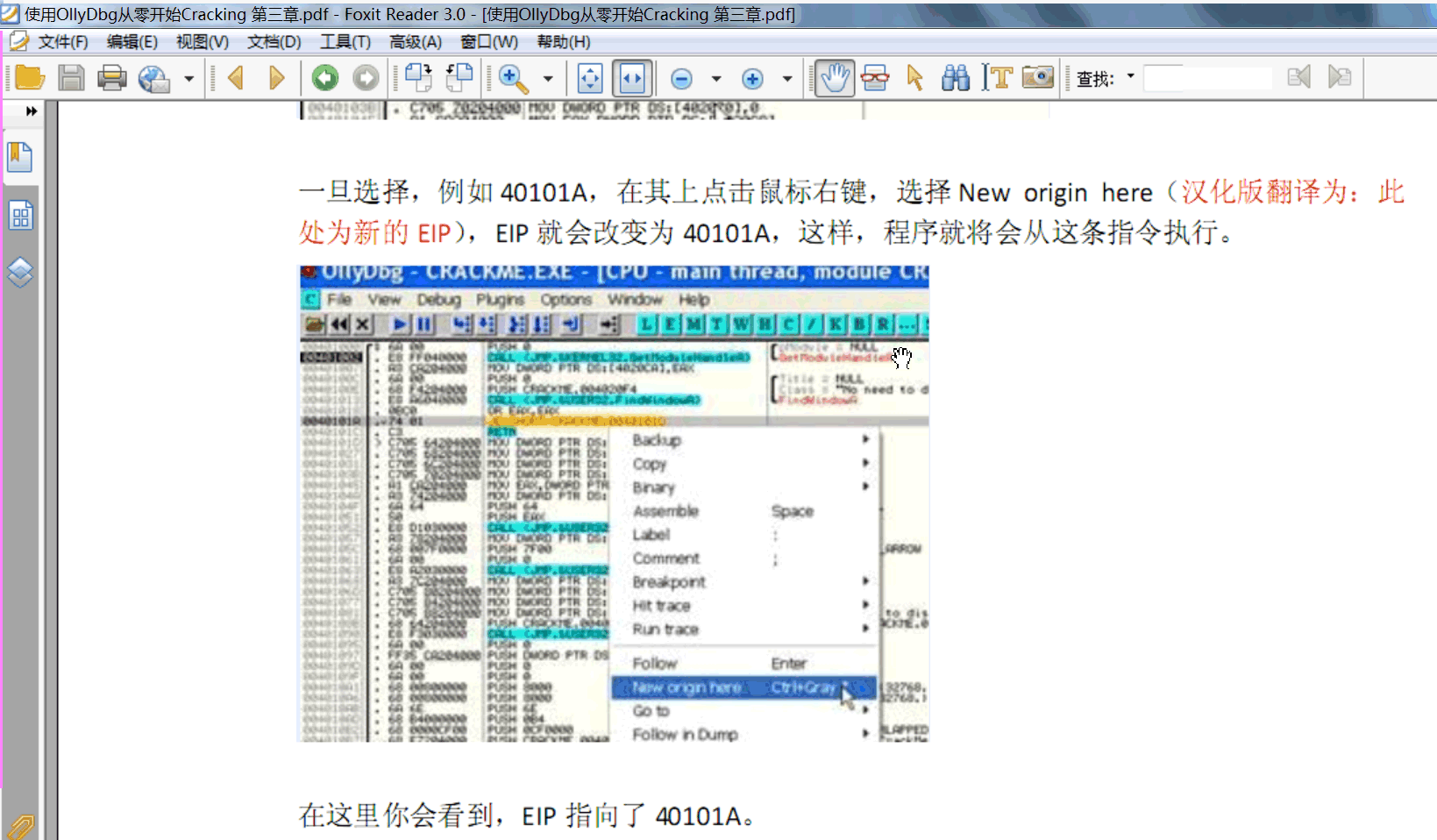This screenshot has height=840, width=1437.
Task: Click the Save floppy disk icon
Action: pyautogui.click(x=71, y=78)
